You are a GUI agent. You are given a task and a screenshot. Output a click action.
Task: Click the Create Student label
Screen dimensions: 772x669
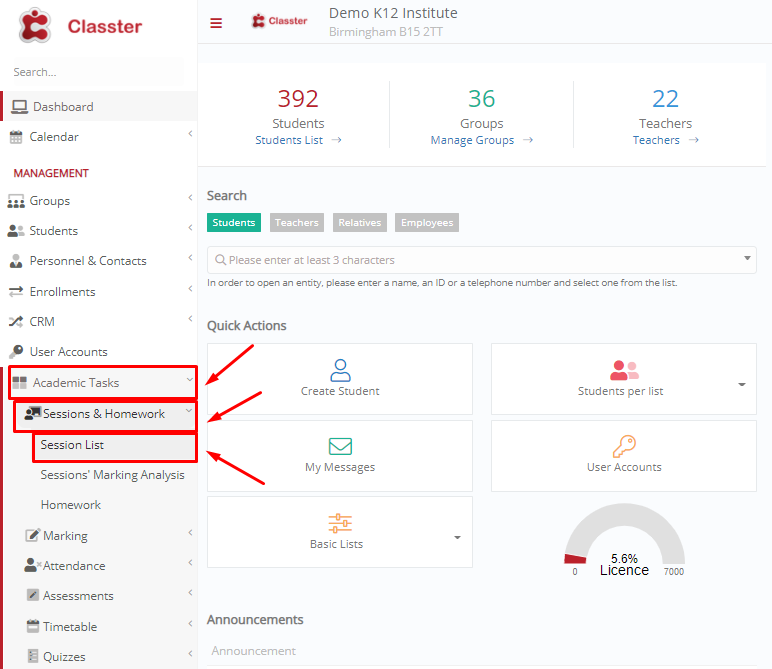340,391
